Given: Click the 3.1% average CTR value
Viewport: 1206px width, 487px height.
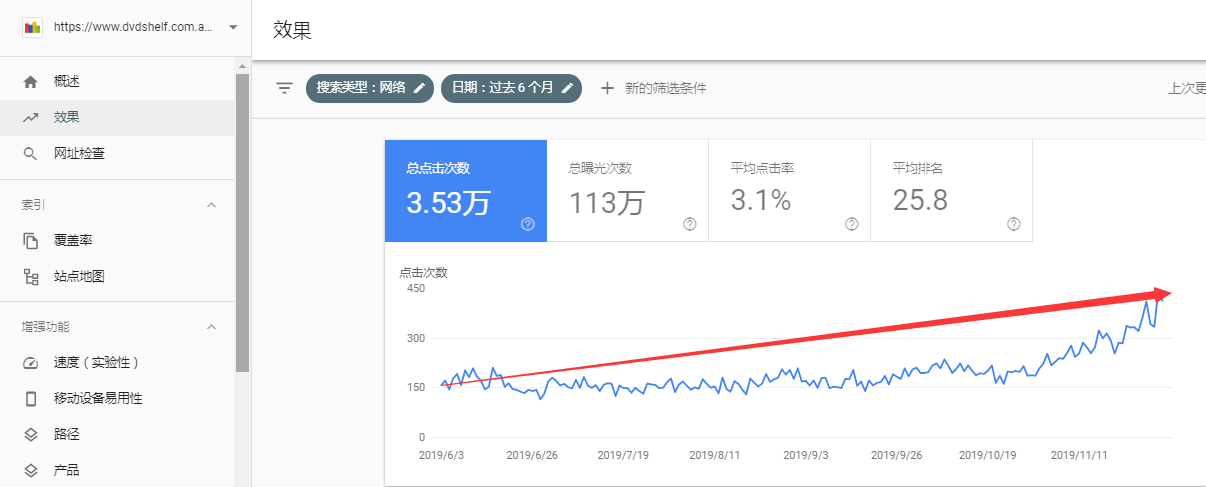Looking at the screenshot, I should (761, 201).
